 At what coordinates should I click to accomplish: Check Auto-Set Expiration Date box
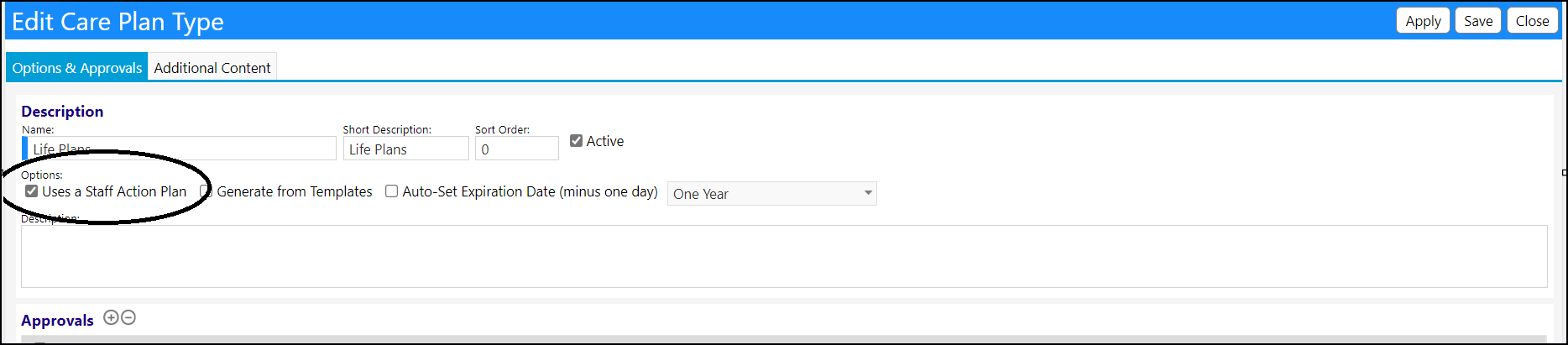point(391,191)
